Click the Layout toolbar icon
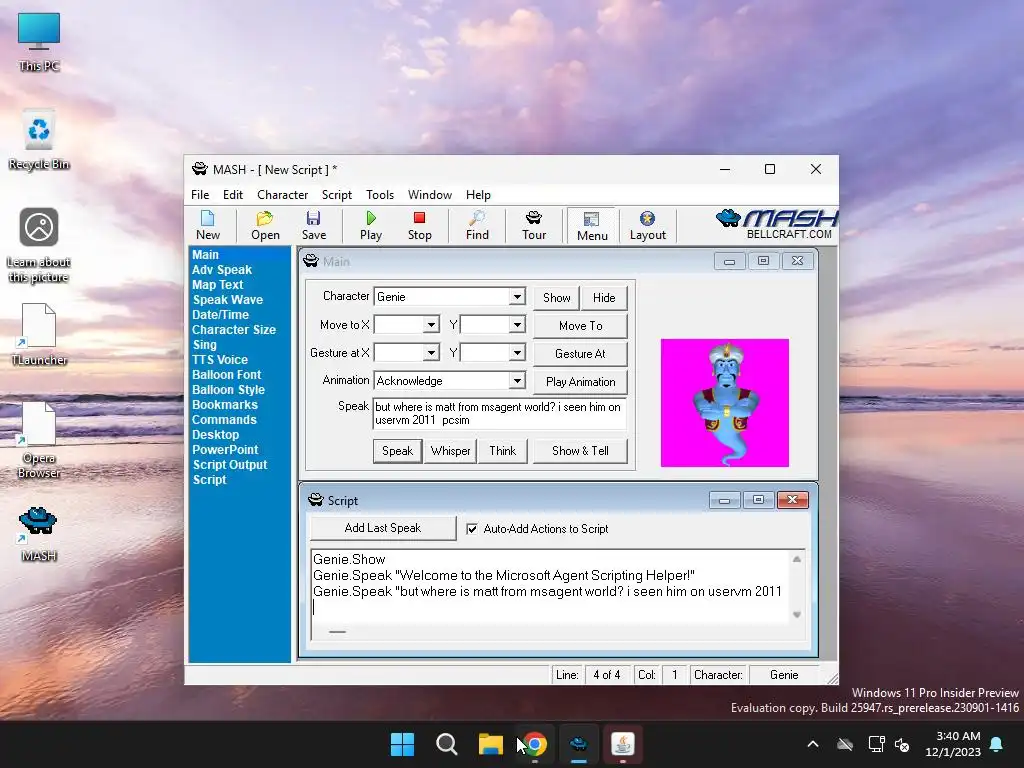1024x768 pixels. (x=647, y=225)
